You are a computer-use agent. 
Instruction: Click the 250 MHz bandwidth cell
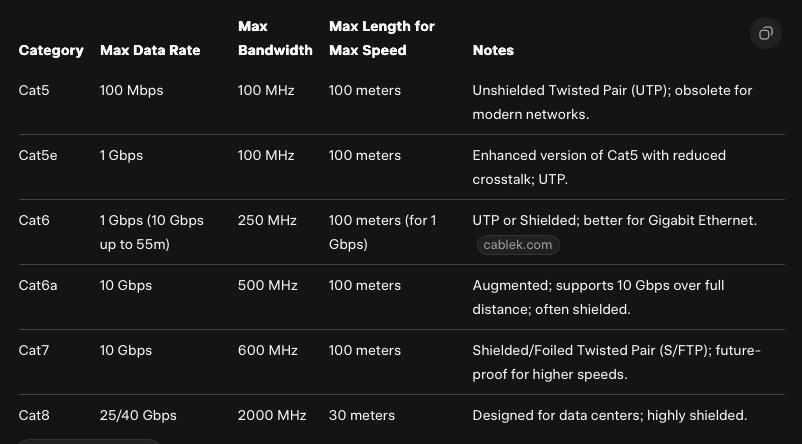pos(267,220)
